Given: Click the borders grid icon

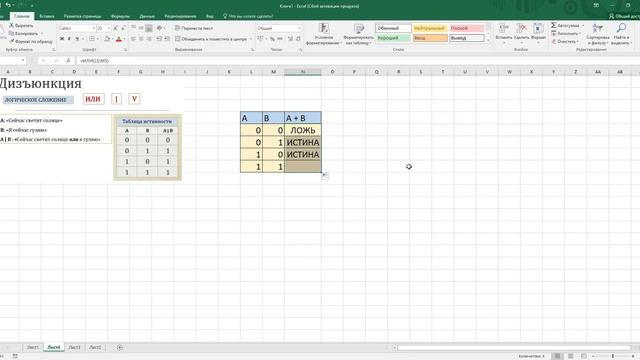Looking at the screenshot, I should pos(92,39).
